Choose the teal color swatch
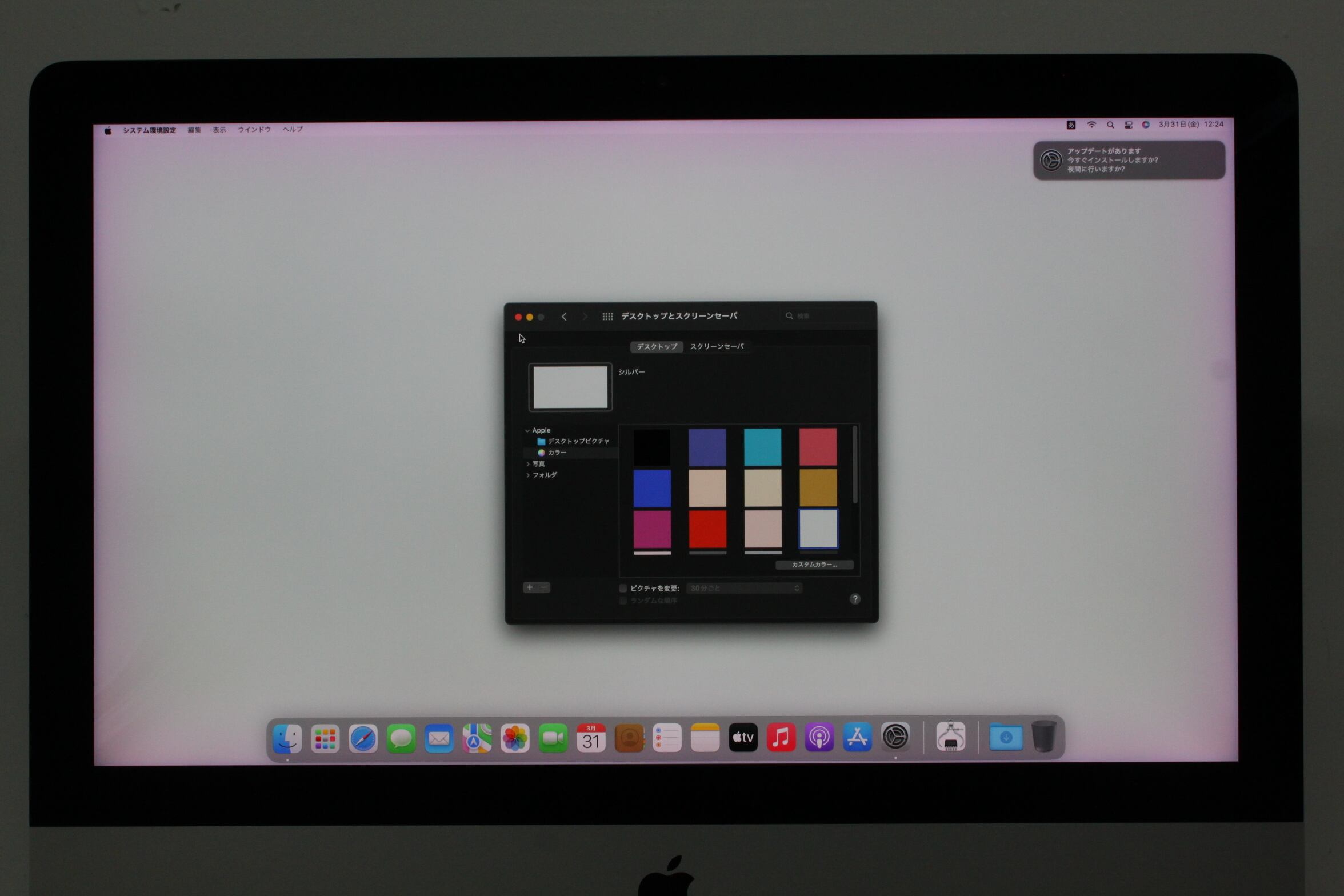This screenshot has height=896, width=1344. click(762, 447)
